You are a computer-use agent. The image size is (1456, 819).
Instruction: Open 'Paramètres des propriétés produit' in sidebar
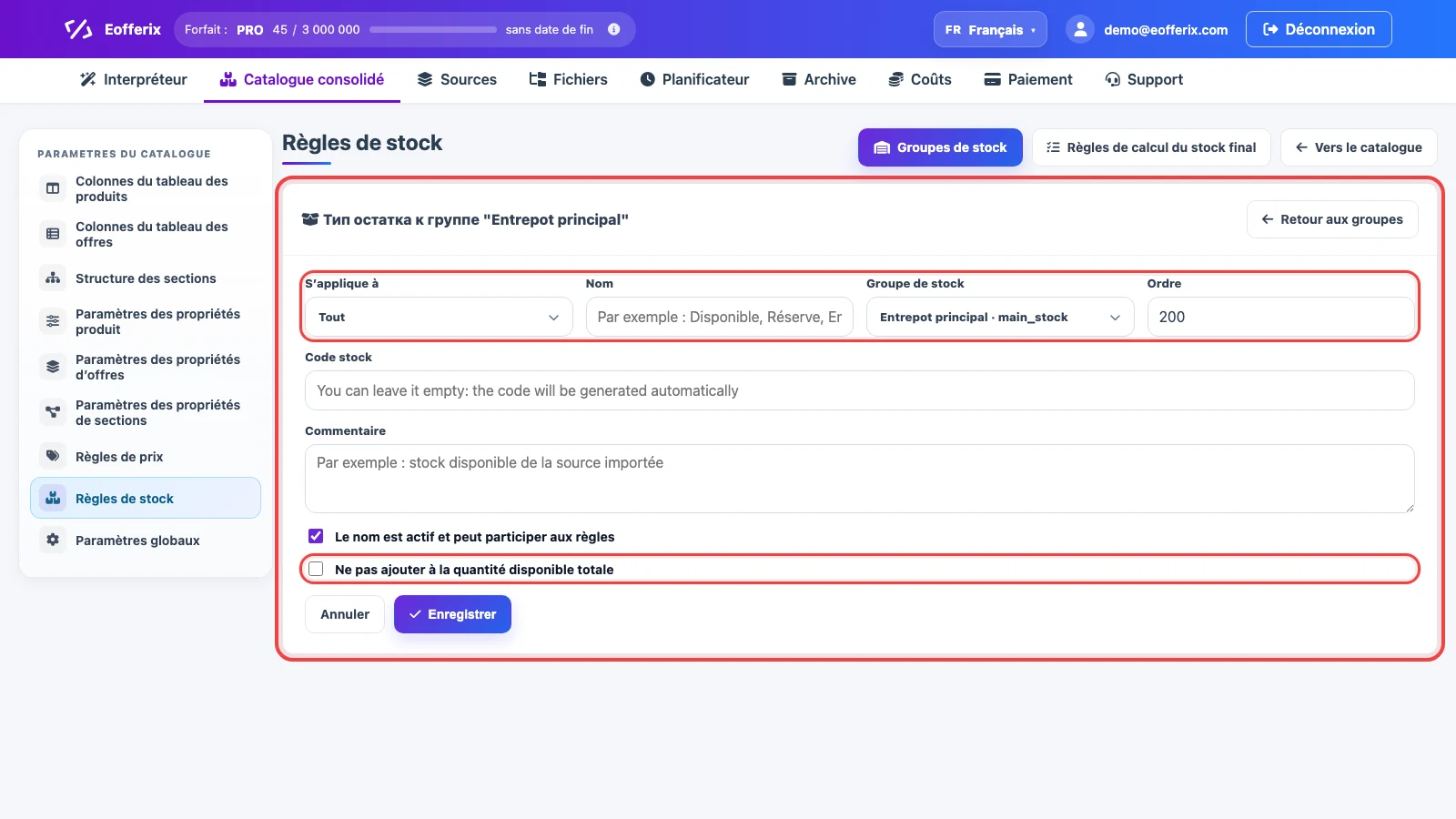pyautogui.click(x=146, y=321)
